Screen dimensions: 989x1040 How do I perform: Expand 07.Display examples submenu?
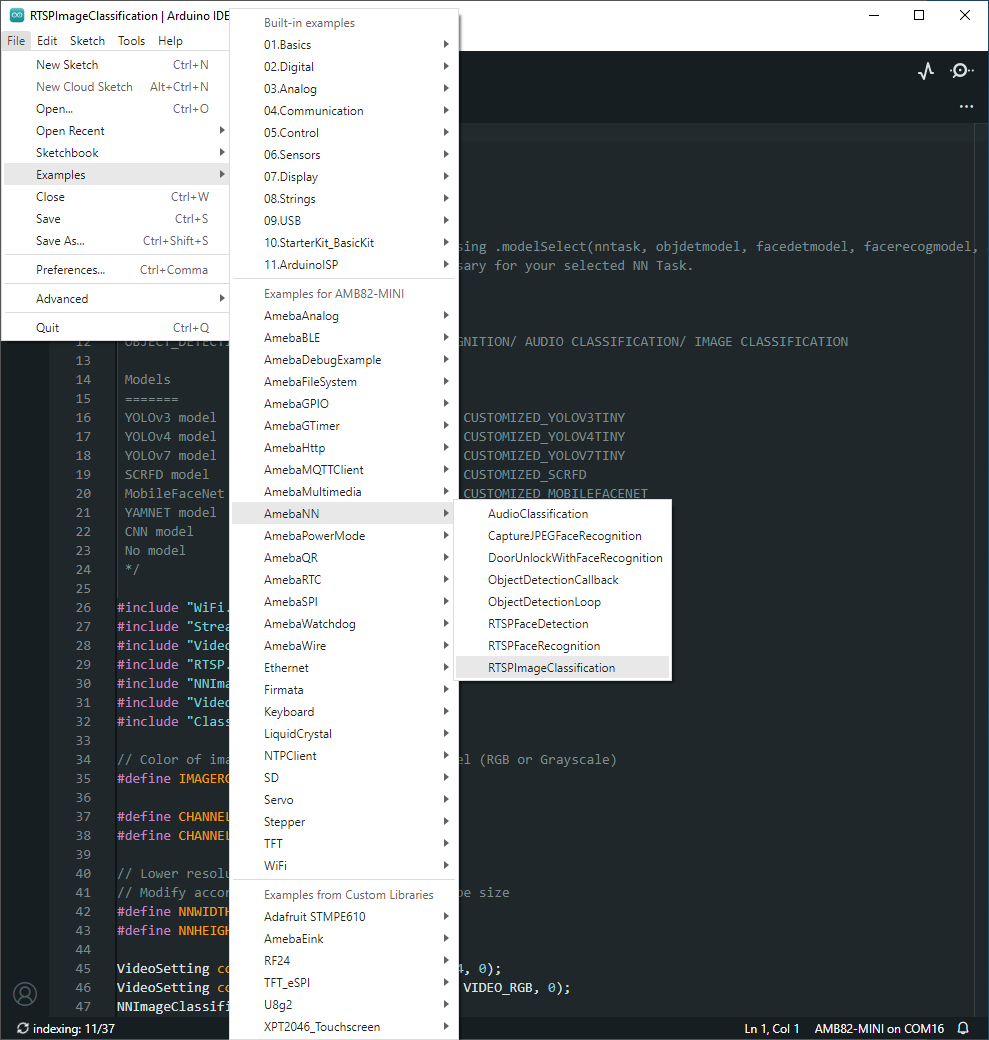[344, 176]
